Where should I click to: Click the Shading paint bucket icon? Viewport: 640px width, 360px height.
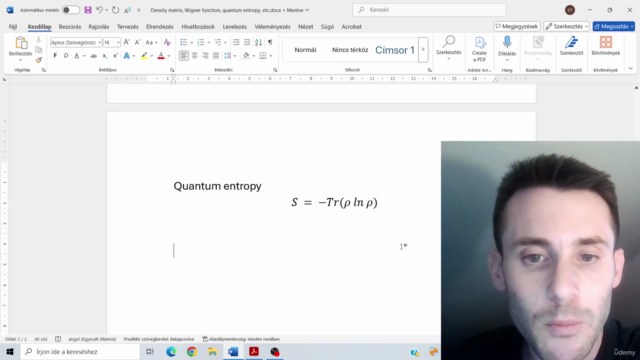pos(246,56)
